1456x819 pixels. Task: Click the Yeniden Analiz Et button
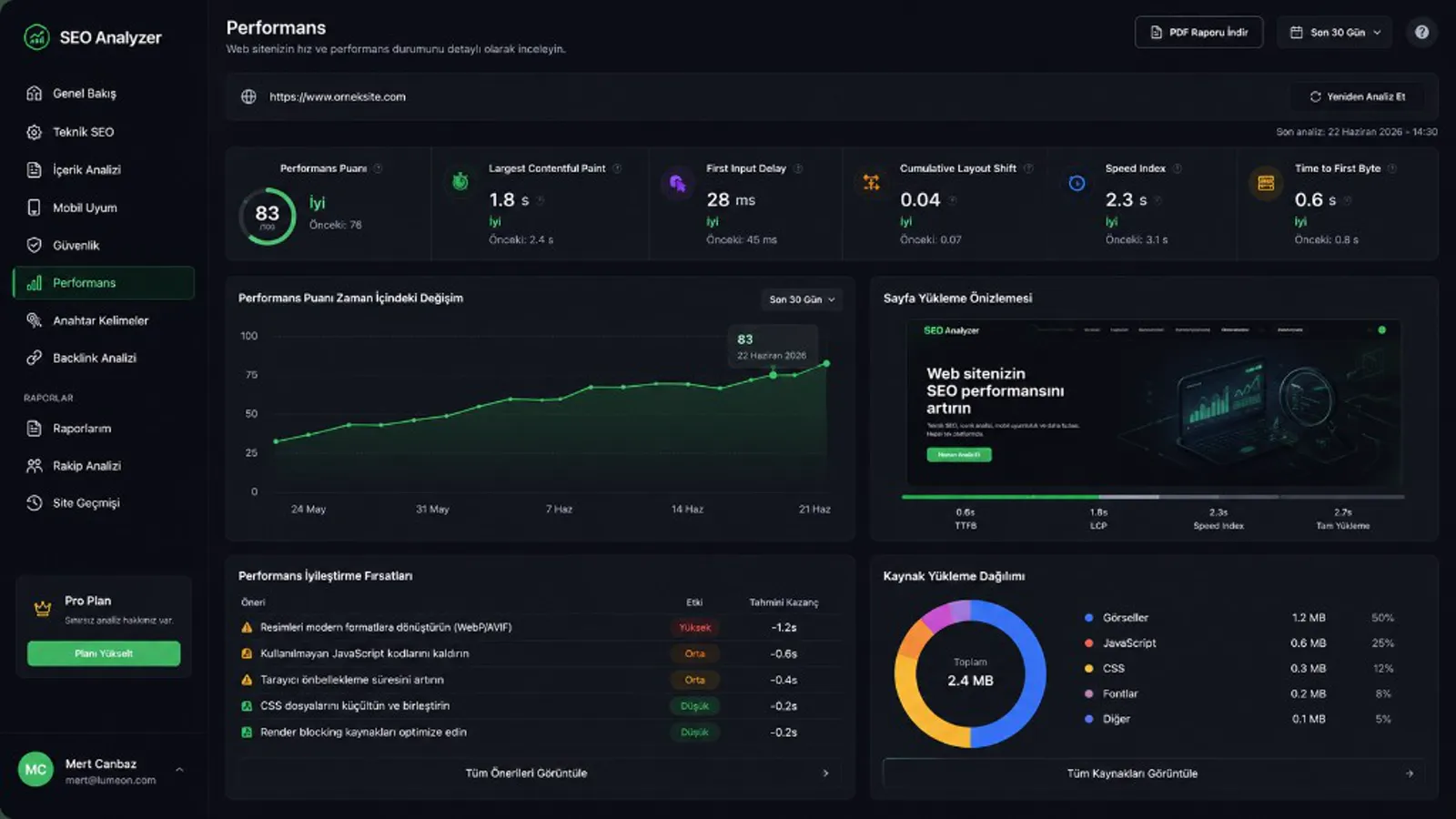click(1358, 96)
